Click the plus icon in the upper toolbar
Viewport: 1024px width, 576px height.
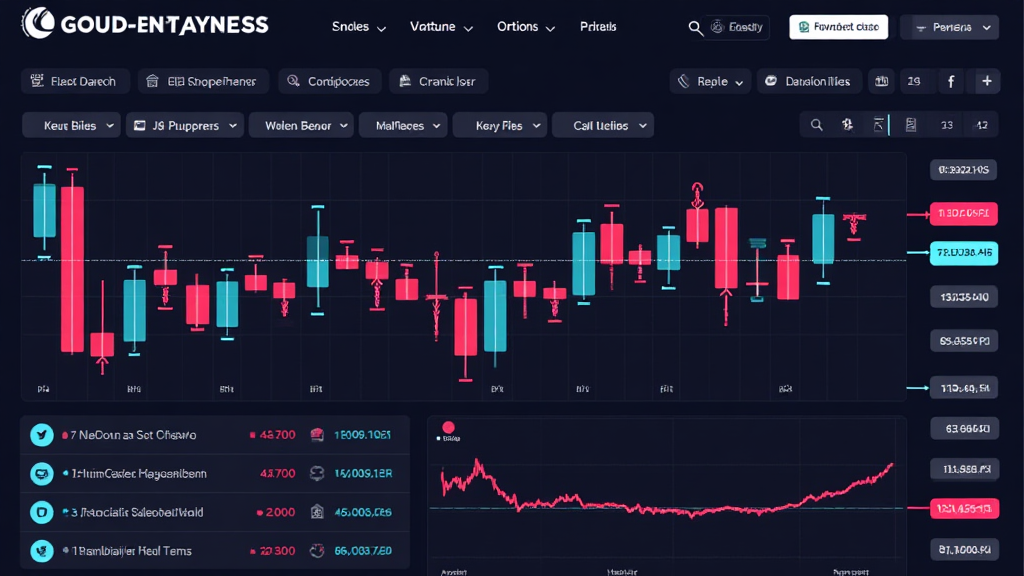(x=986, y=82)
